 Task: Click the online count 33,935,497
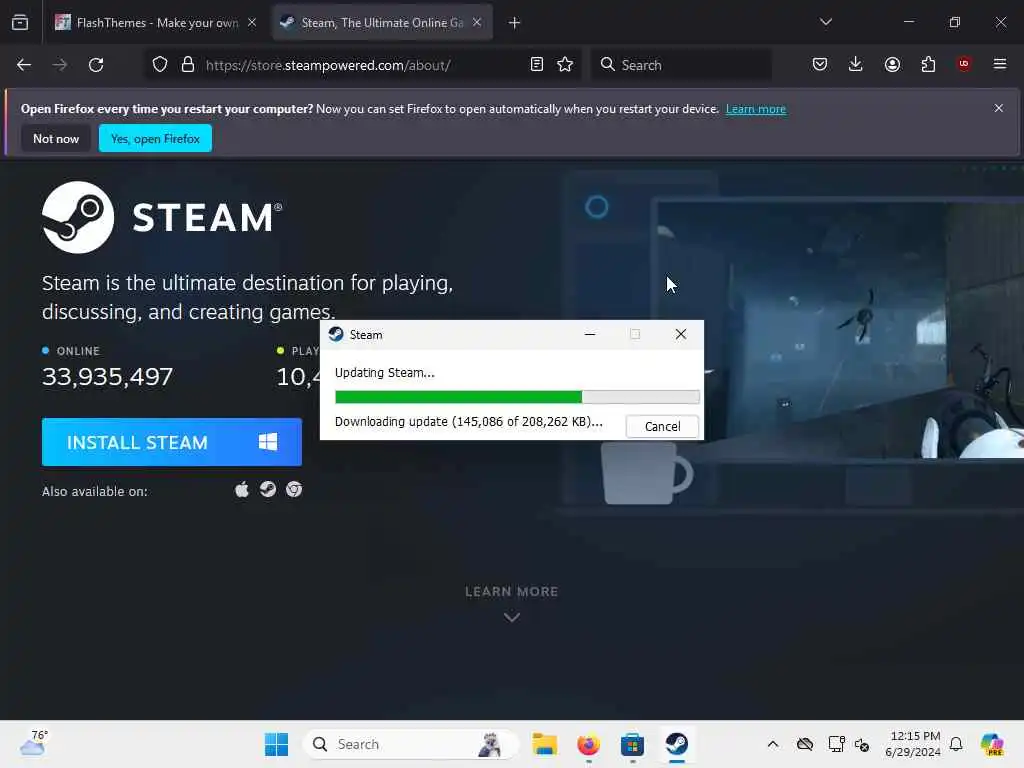point(107,377)
